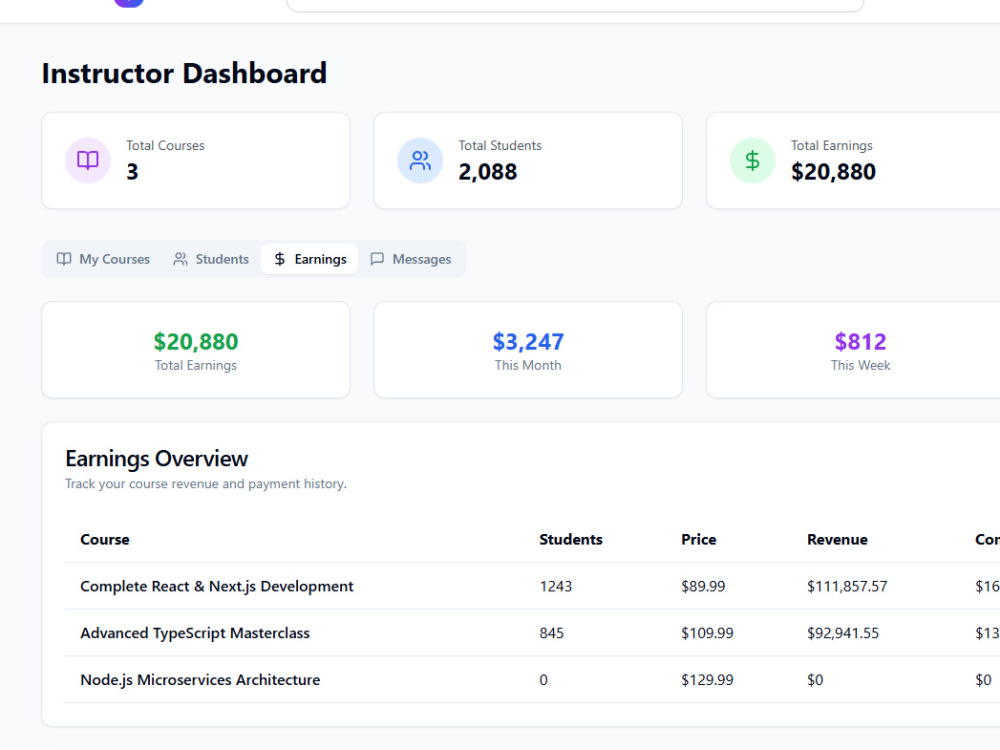This screenshot has width=1000, height=750.
Task: Click the Earnings Overview heading
Action: click(x=156, y=459)
